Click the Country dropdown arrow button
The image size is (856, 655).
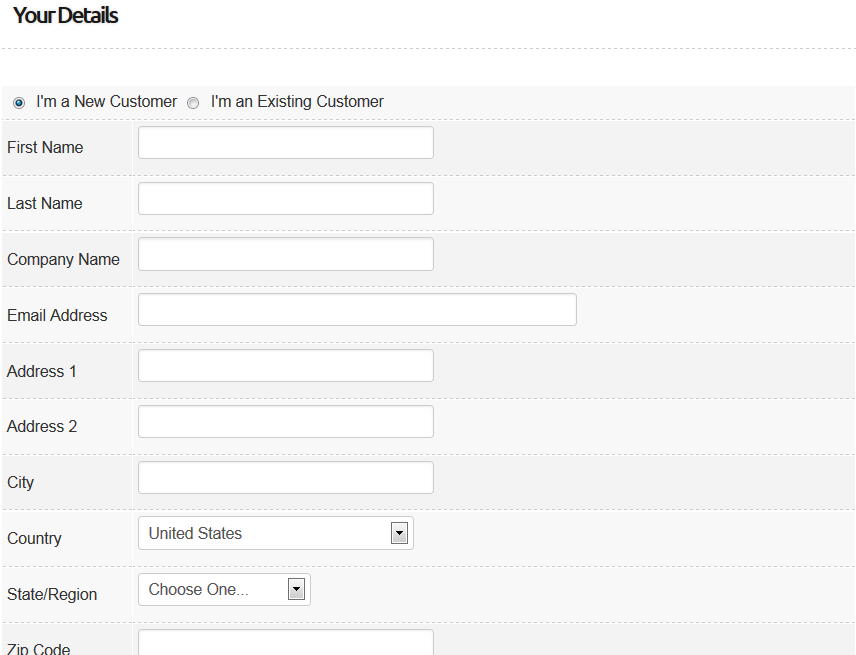pos(399,534)
